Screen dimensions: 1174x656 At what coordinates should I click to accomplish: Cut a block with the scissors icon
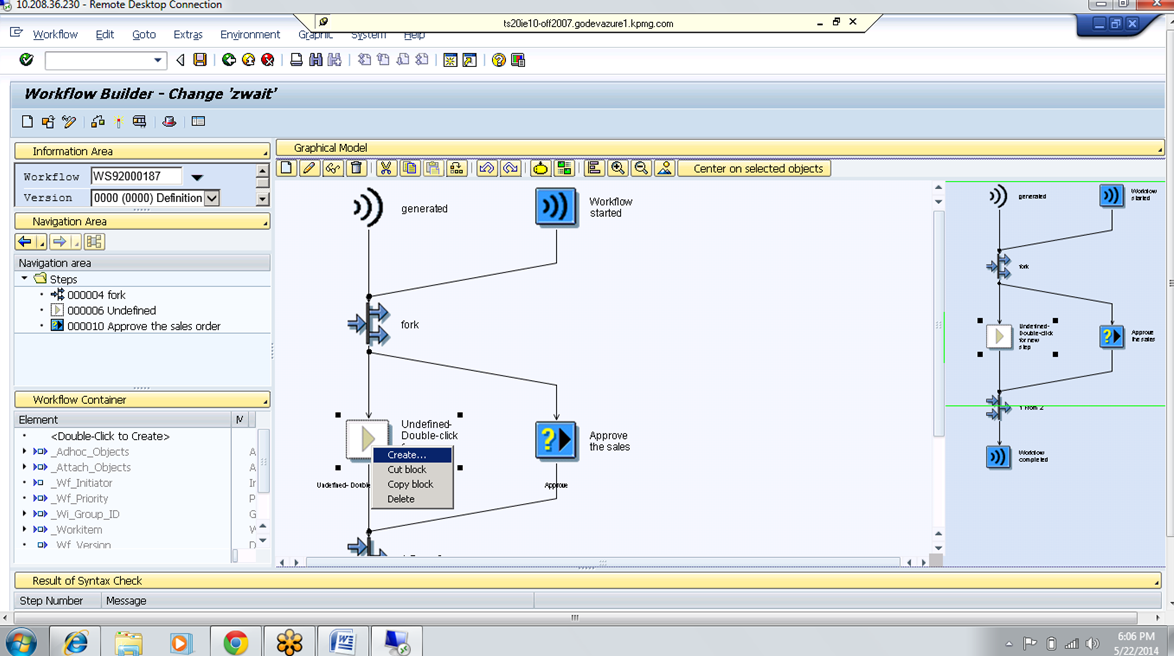(x=386, y=167)
